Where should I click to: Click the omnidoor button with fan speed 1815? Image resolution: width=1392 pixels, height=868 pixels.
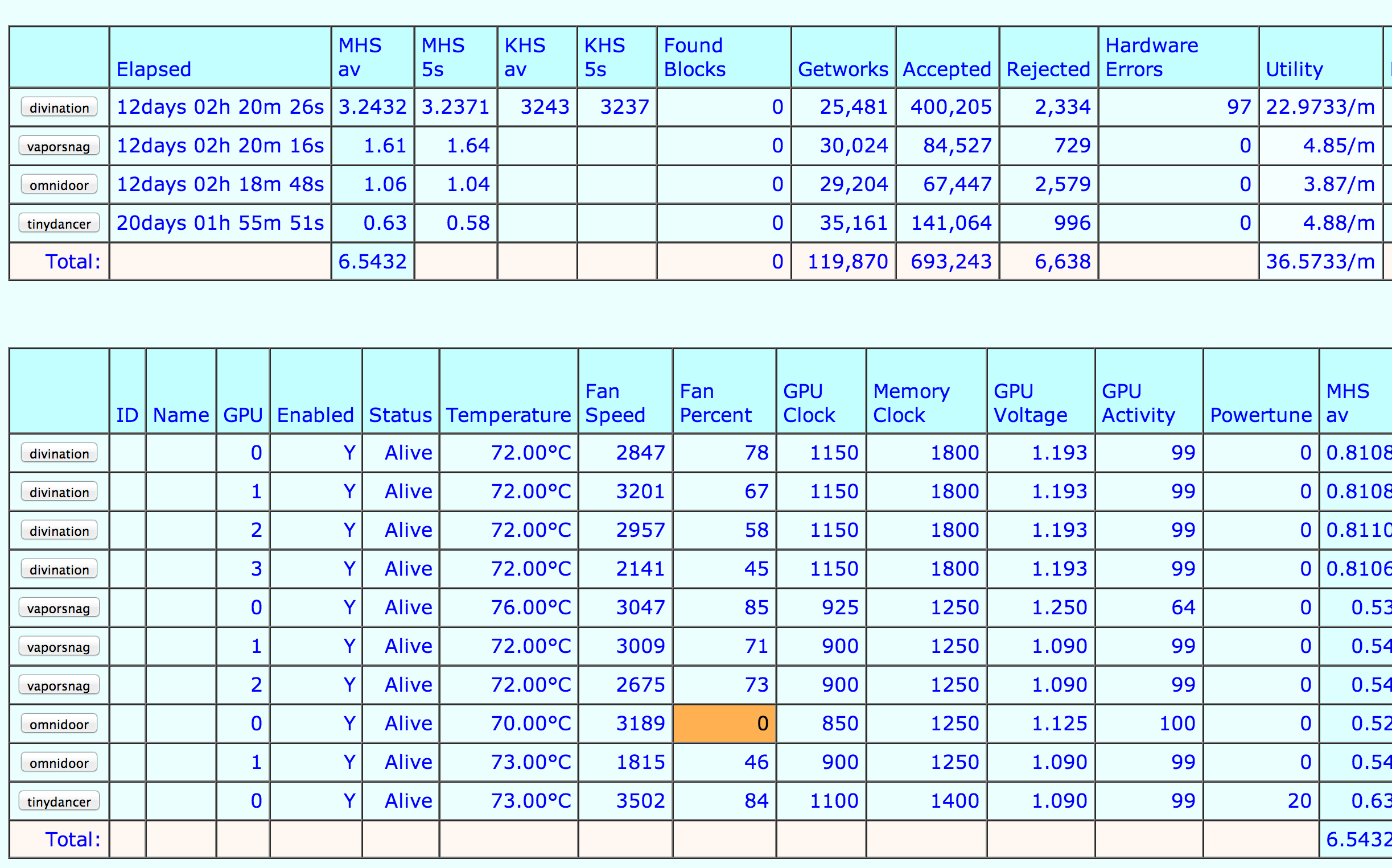click(59, 763)
